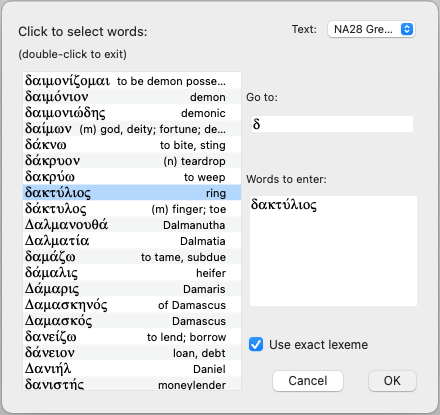Deselect highlighted δακτύλιος ring entry
The width and height of the screenshot is (440, 415).
click(x=132, y=193)
